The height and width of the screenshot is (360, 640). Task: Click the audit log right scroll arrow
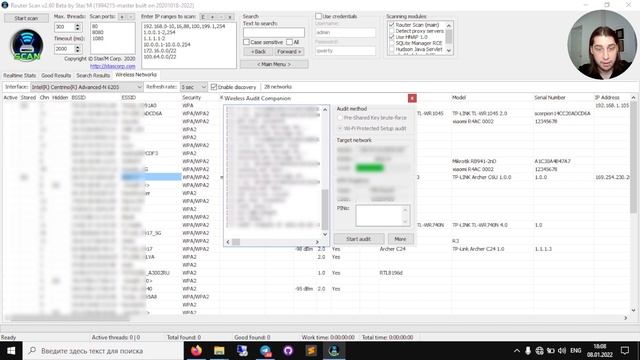point(317,242)
